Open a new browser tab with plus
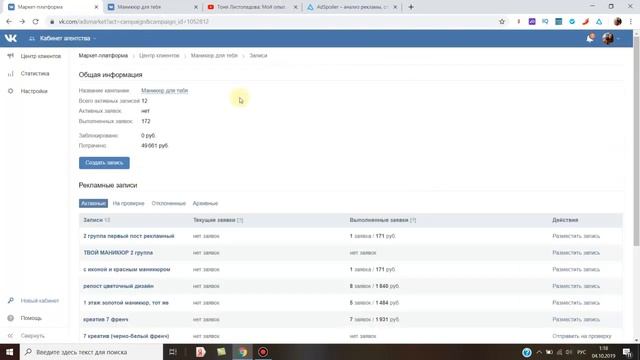This screenshot has width=640, height=360. (411, 7)
